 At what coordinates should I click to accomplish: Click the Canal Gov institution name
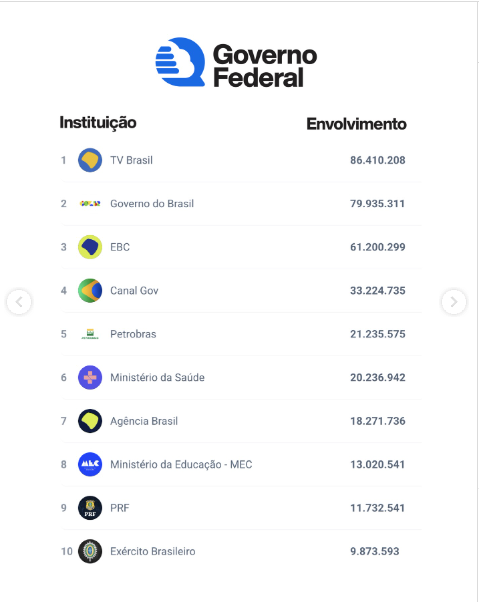(134, 291)
